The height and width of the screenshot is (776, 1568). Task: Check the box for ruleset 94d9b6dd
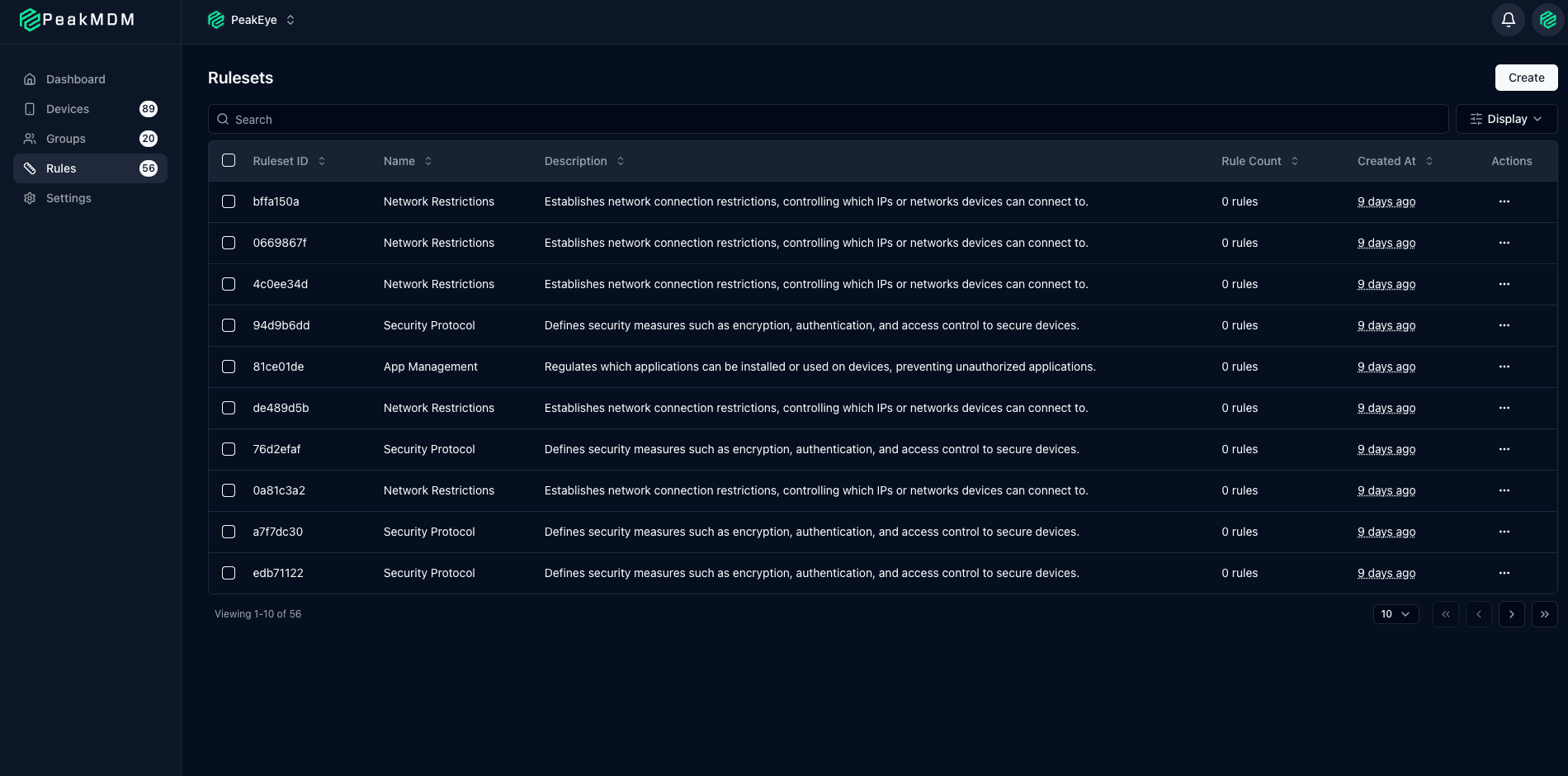tap(229, 325)
